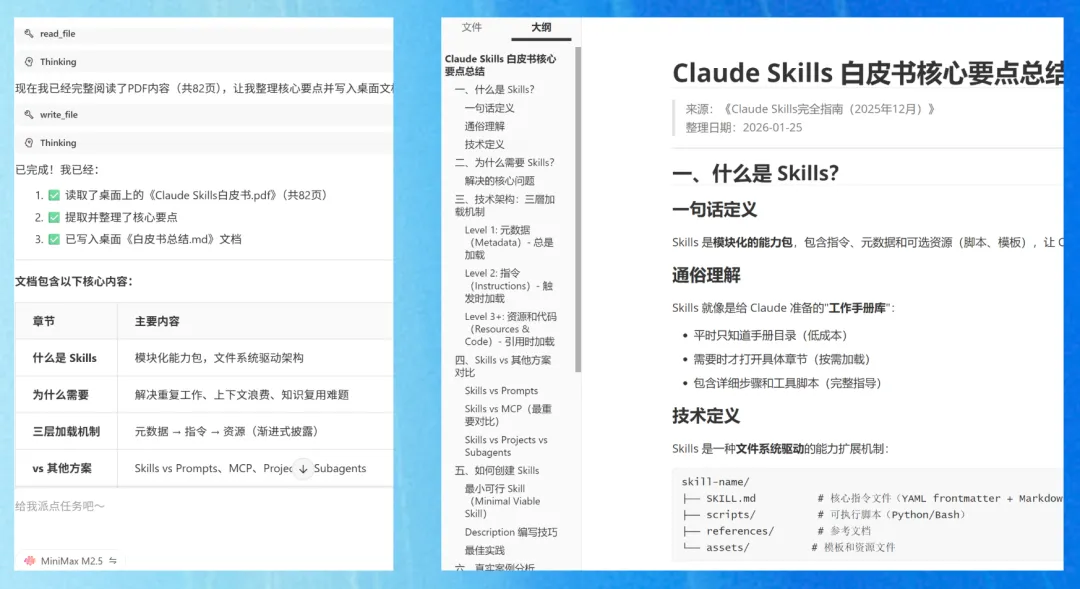Click the assets/ line in the code block
Image resolution: width=1080 pixels, height=589 pixels.
789,548
